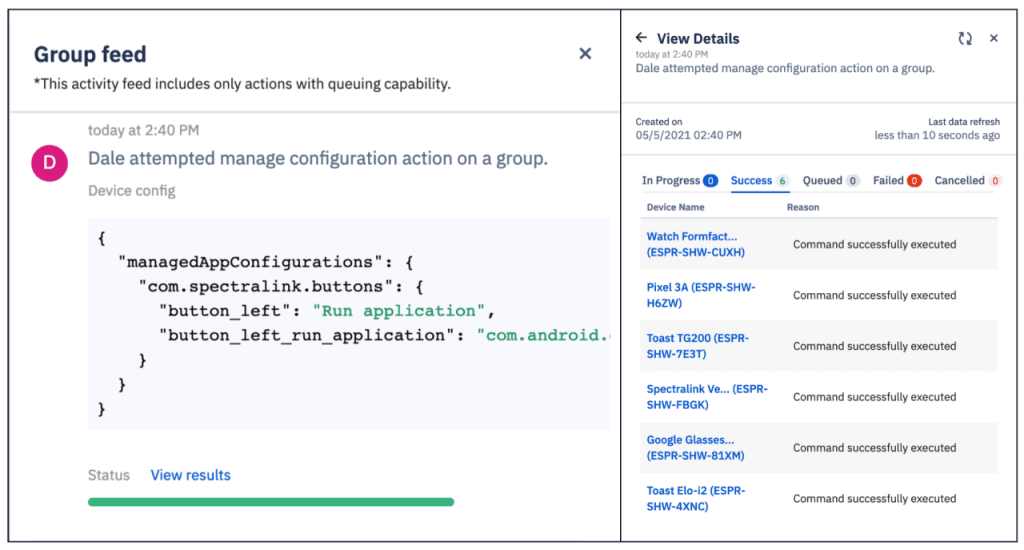Click the Last data refresh label
The image size is (1024, 550).
coord(964,121)
